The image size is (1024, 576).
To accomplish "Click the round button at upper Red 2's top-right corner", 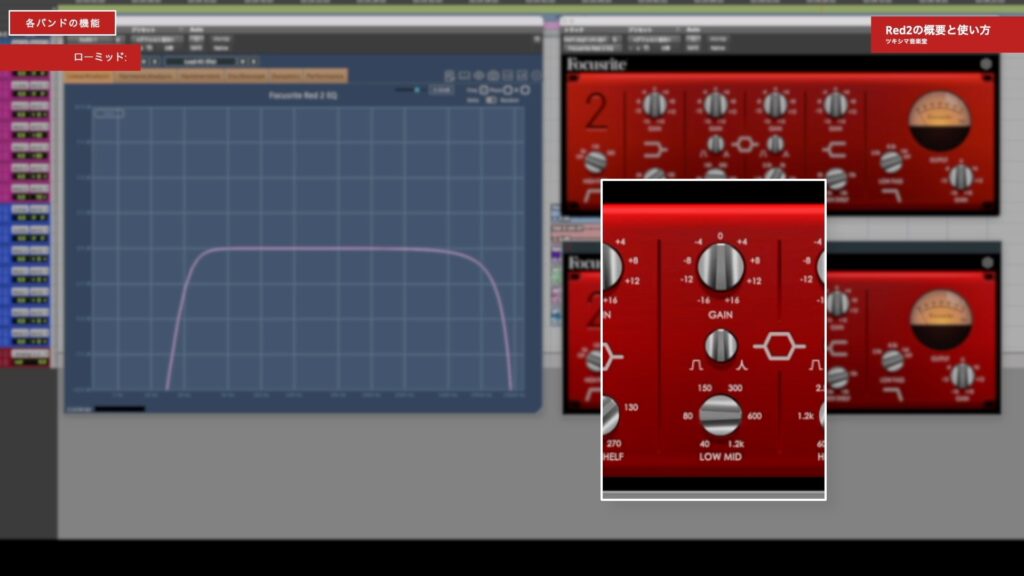I will [986, 63].
